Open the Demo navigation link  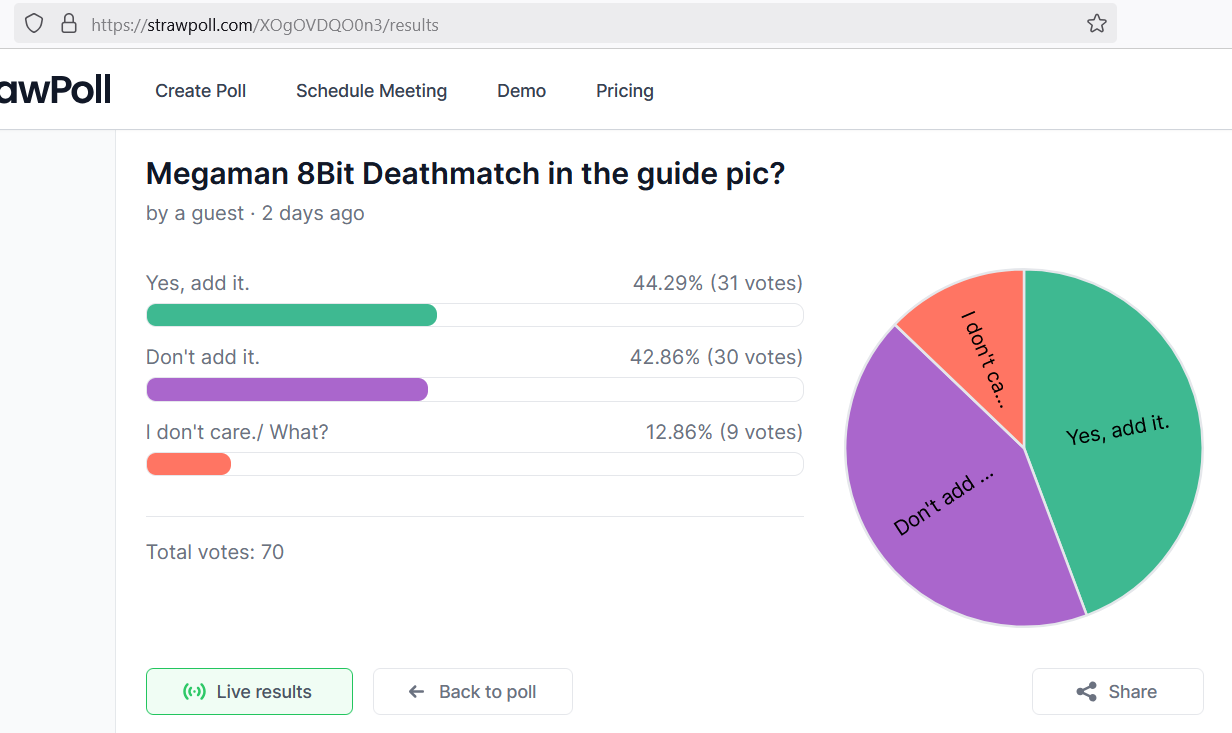tap(521, 91)
